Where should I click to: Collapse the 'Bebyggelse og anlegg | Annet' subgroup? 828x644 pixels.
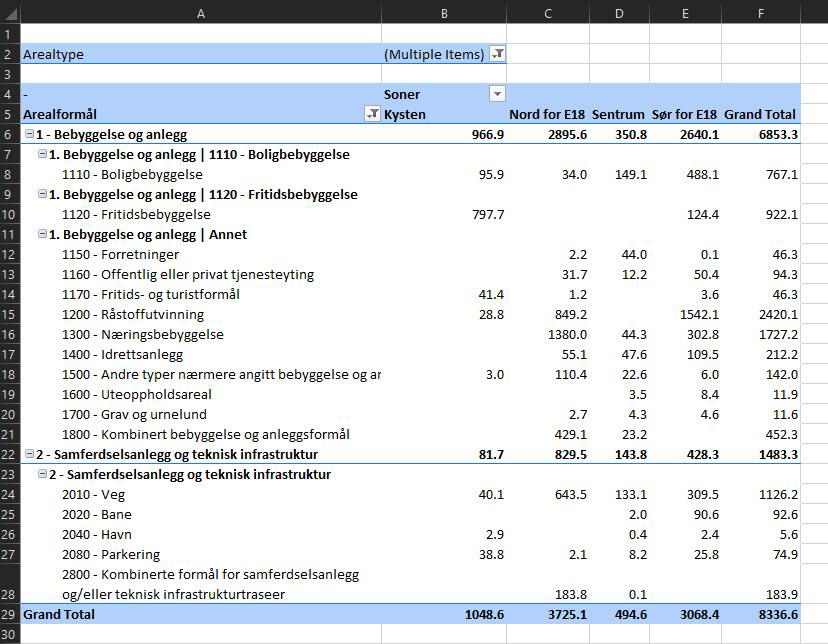(x=42, y=234)
